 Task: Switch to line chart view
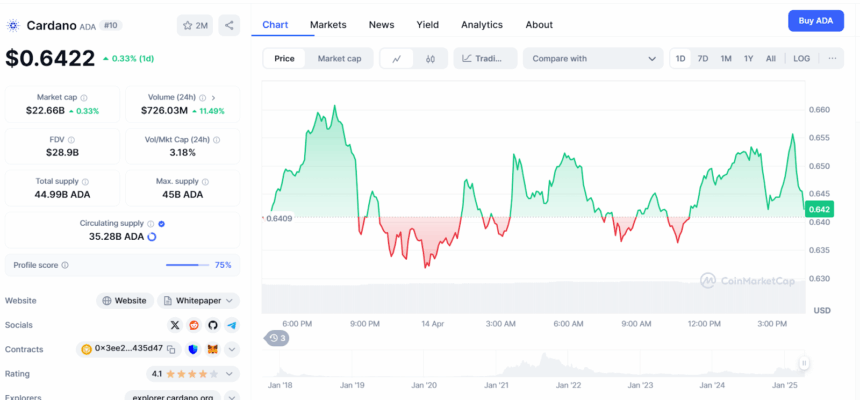pyautogui.click(x=397, y=59)
